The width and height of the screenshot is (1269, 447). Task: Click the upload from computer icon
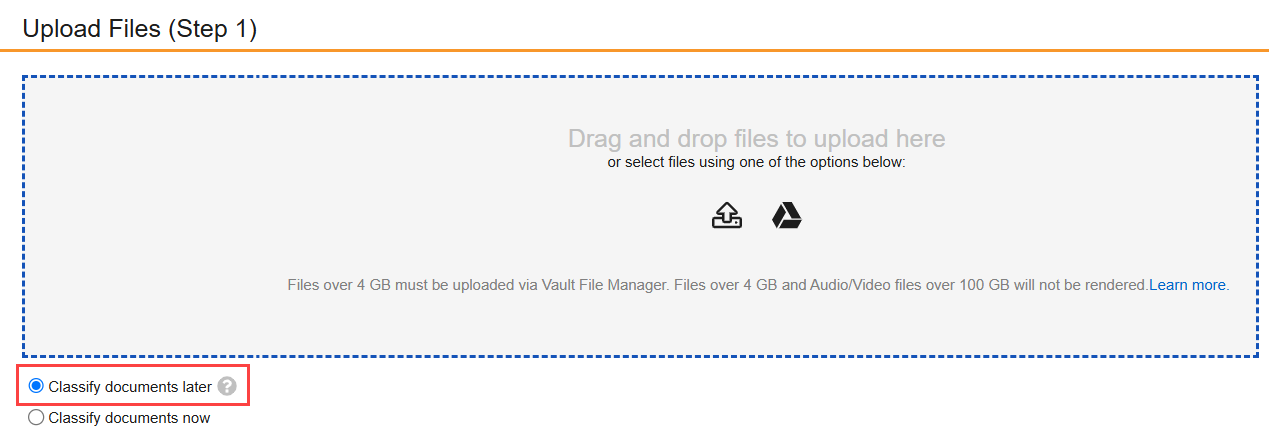click(727, 216)
